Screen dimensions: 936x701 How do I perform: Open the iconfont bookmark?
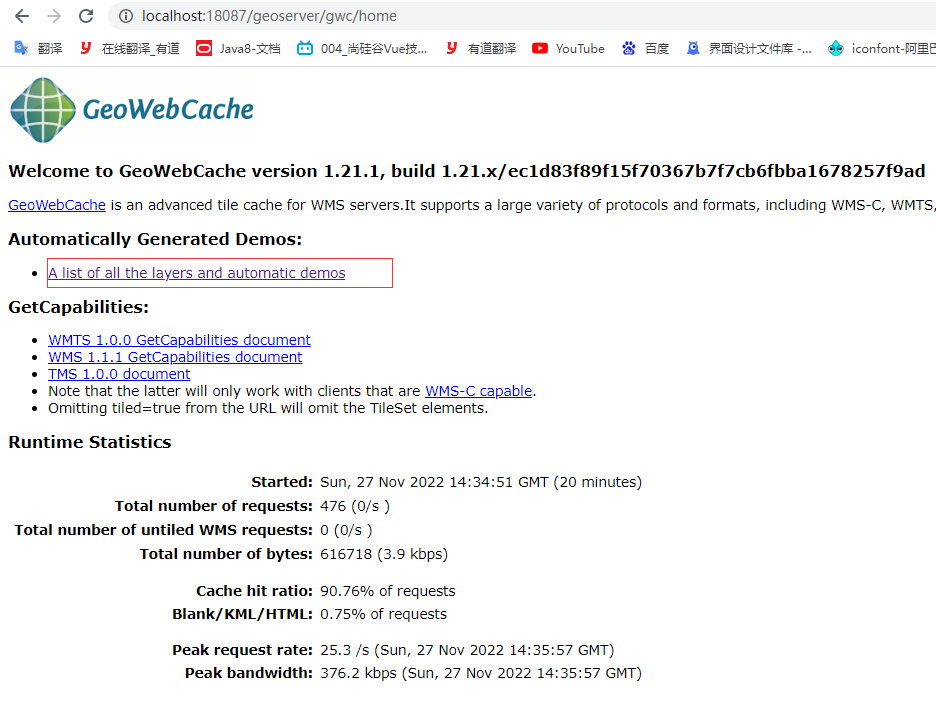click(882, 48)
